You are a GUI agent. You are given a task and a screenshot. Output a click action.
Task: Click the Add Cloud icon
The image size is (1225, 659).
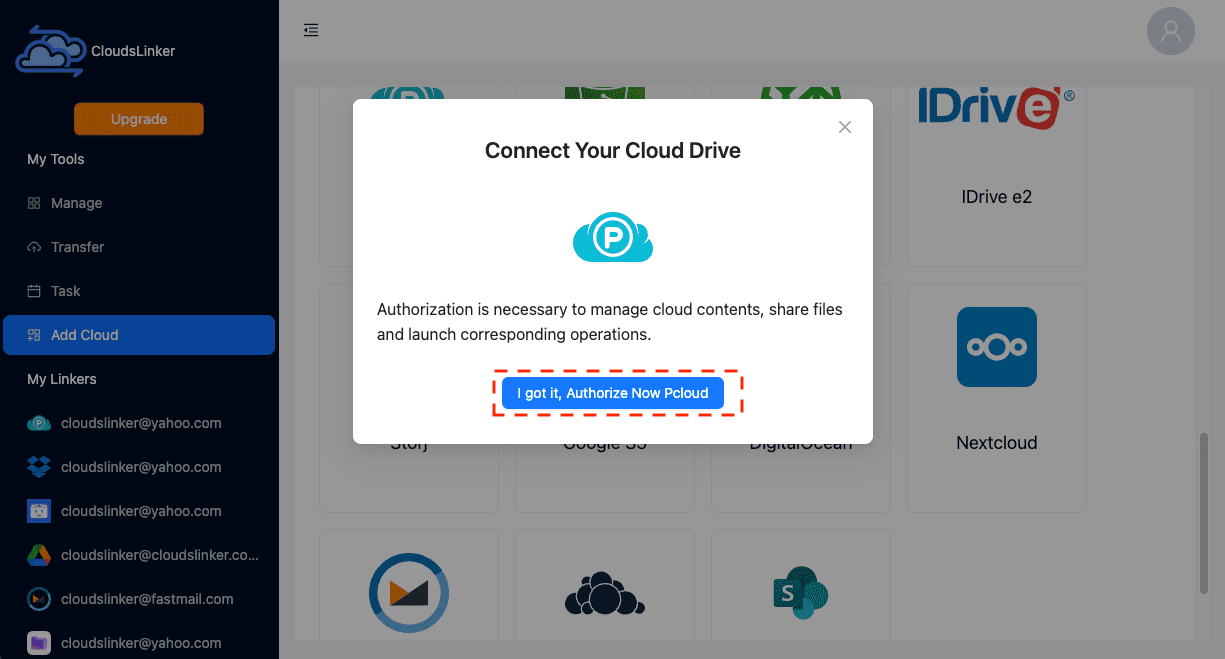coord(34,335)
